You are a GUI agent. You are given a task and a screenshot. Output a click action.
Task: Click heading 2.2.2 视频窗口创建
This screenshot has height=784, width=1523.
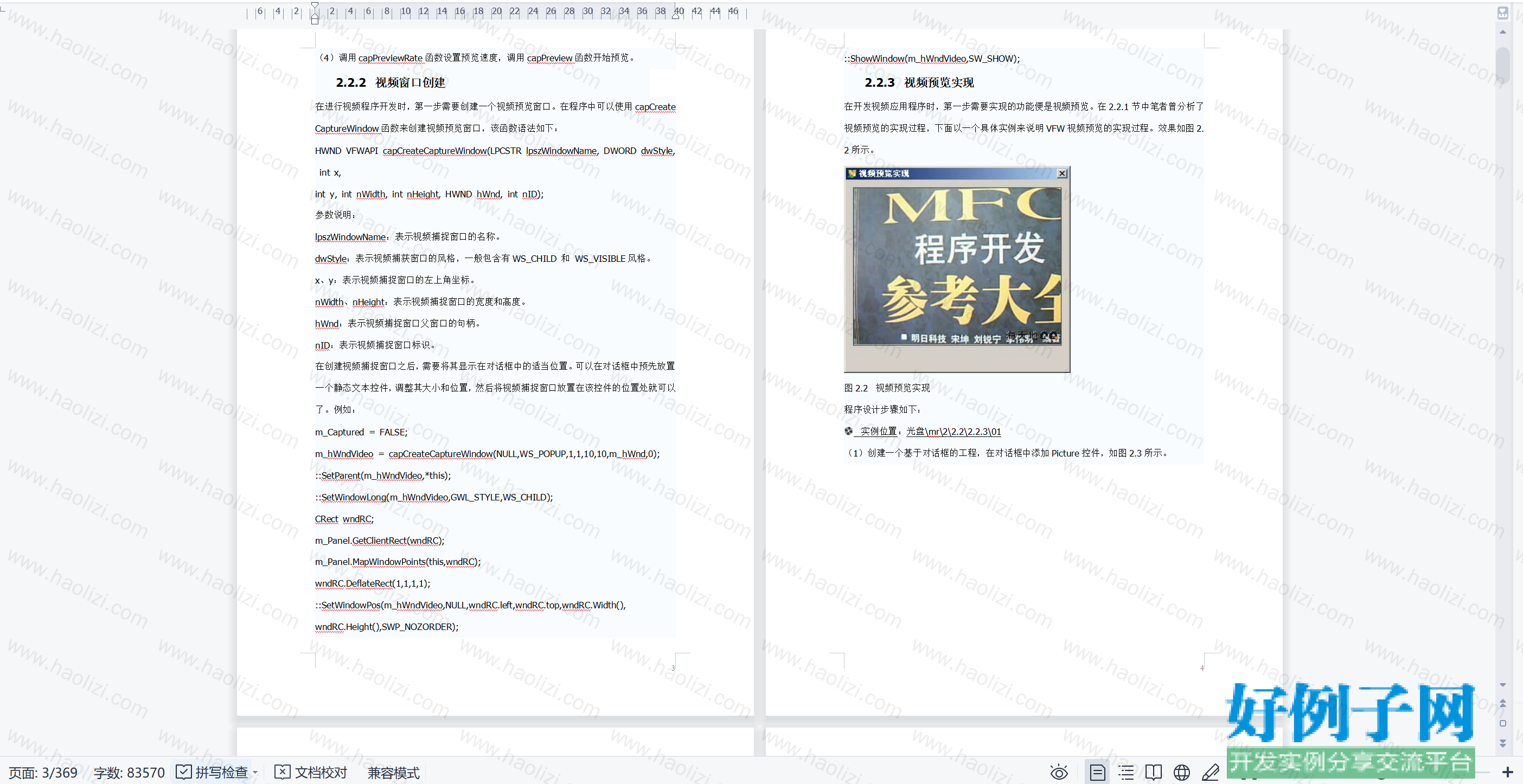point(391,83)
